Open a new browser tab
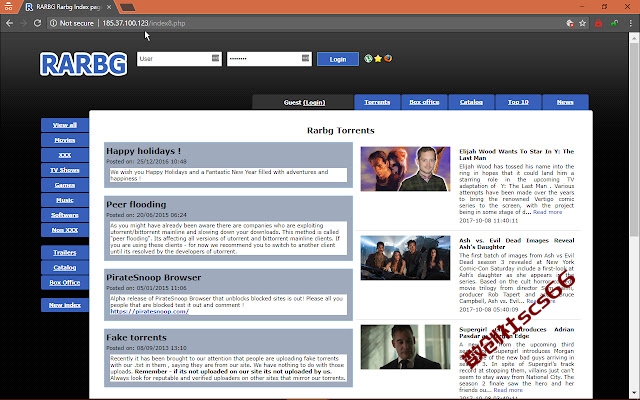The width and height of the screenshot is (640, 400). click(x=128, y=7)
